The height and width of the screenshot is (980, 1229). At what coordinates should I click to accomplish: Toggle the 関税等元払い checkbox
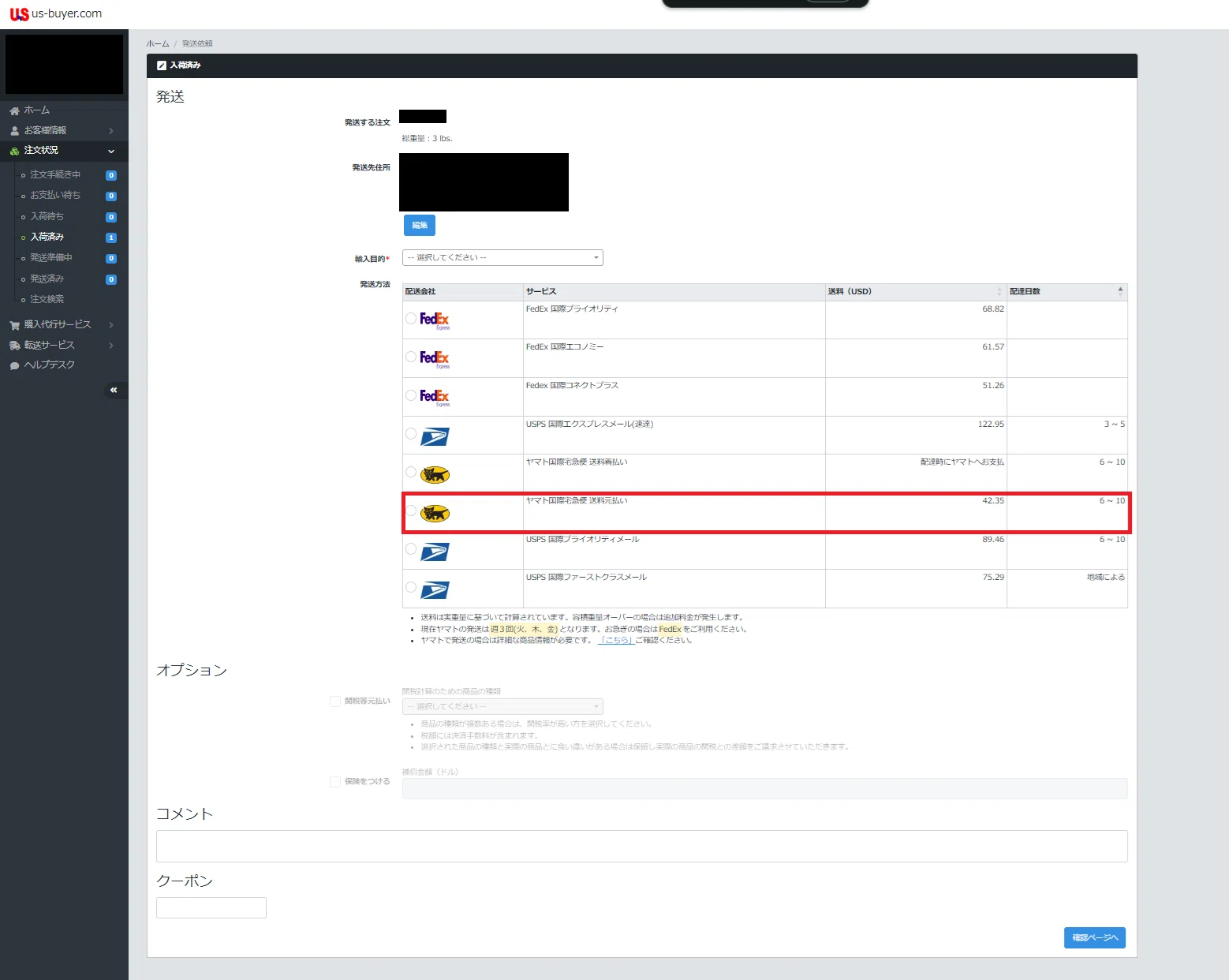(x=335, y=701)
